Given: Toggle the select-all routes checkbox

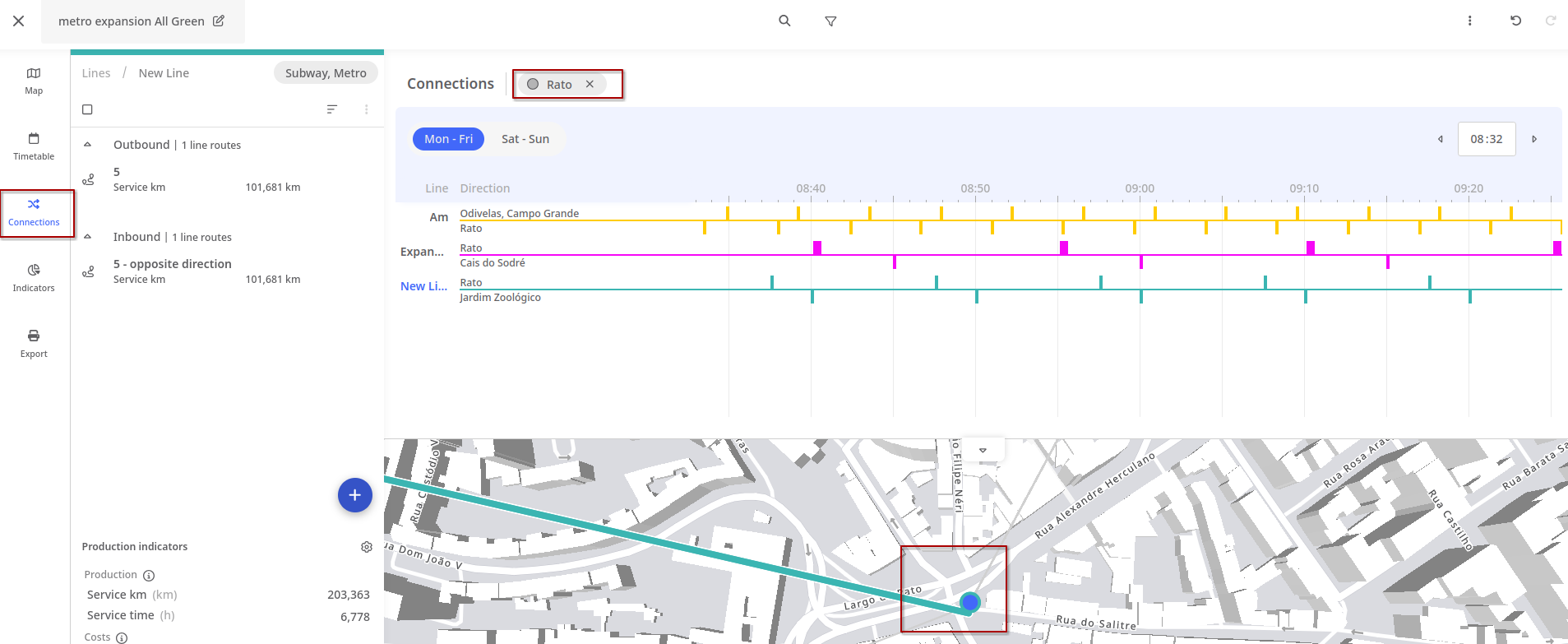Looking at the screenshot, I should pos(87,109).
